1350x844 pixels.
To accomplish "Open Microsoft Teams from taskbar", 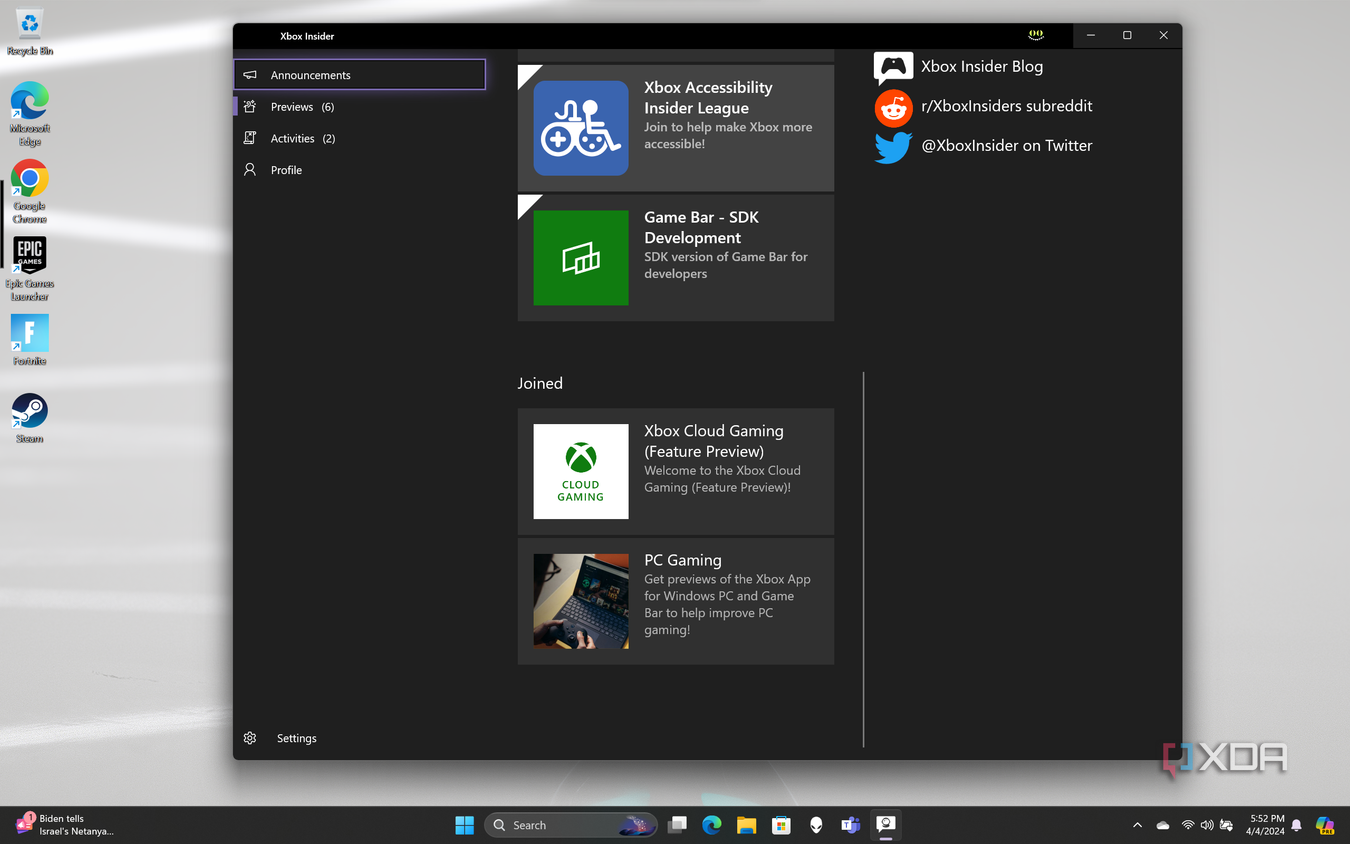I will (x=851, y=825).
